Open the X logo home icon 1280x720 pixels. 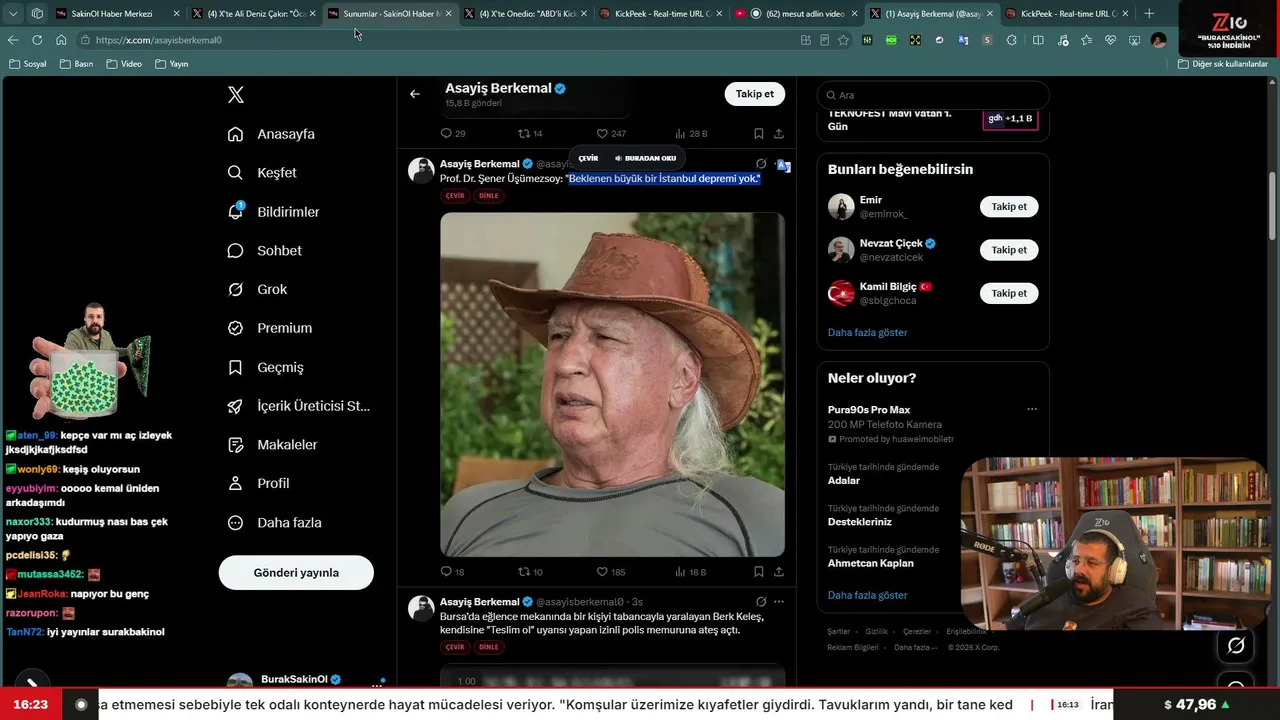point(235,95)
